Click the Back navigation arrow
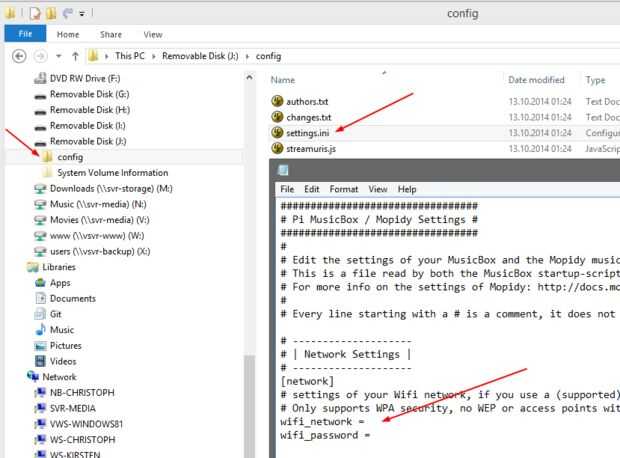Image resolution: width=620 pixels, height=458 pixels. pyautogui.click(x=18, y=56)
